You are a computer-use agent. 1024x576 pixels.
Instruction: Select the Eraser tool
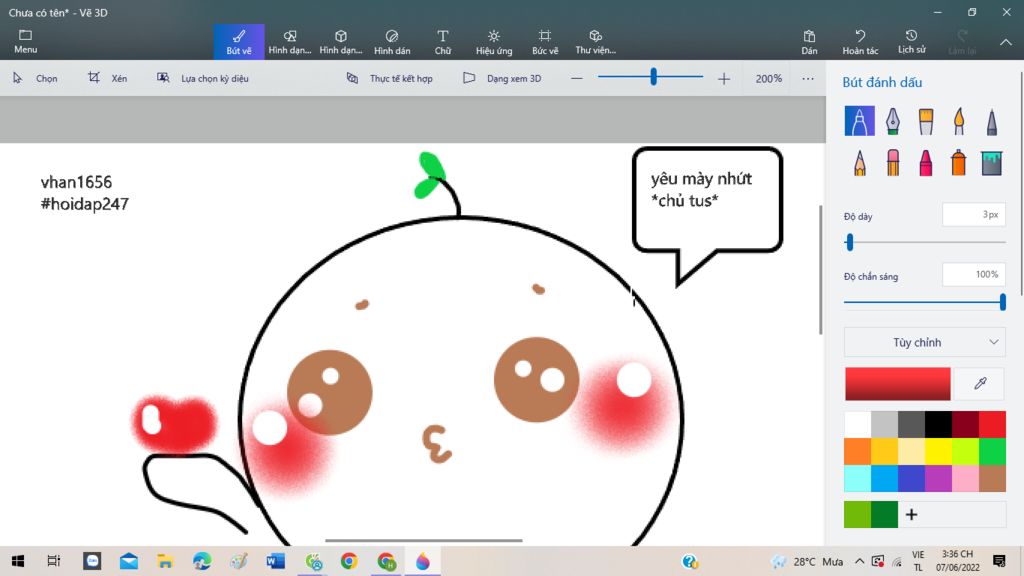click(x=893, y=163)
